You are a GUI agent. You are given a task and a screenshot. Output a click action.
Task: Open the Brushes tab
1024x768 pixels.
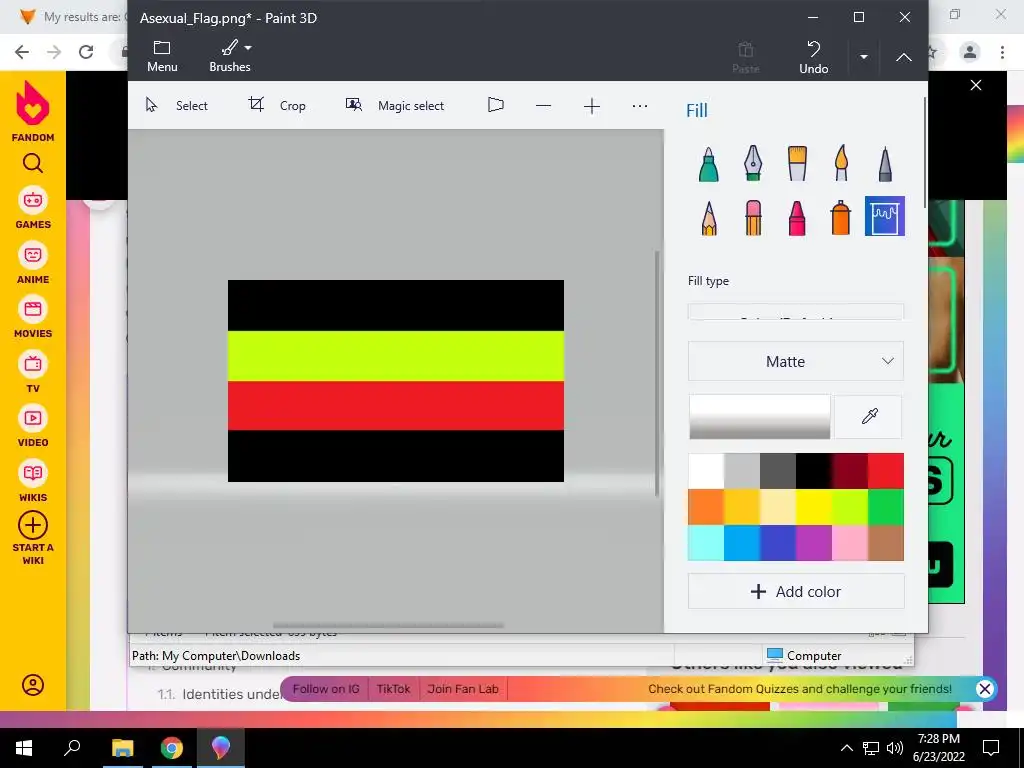(x=230, y=56)
